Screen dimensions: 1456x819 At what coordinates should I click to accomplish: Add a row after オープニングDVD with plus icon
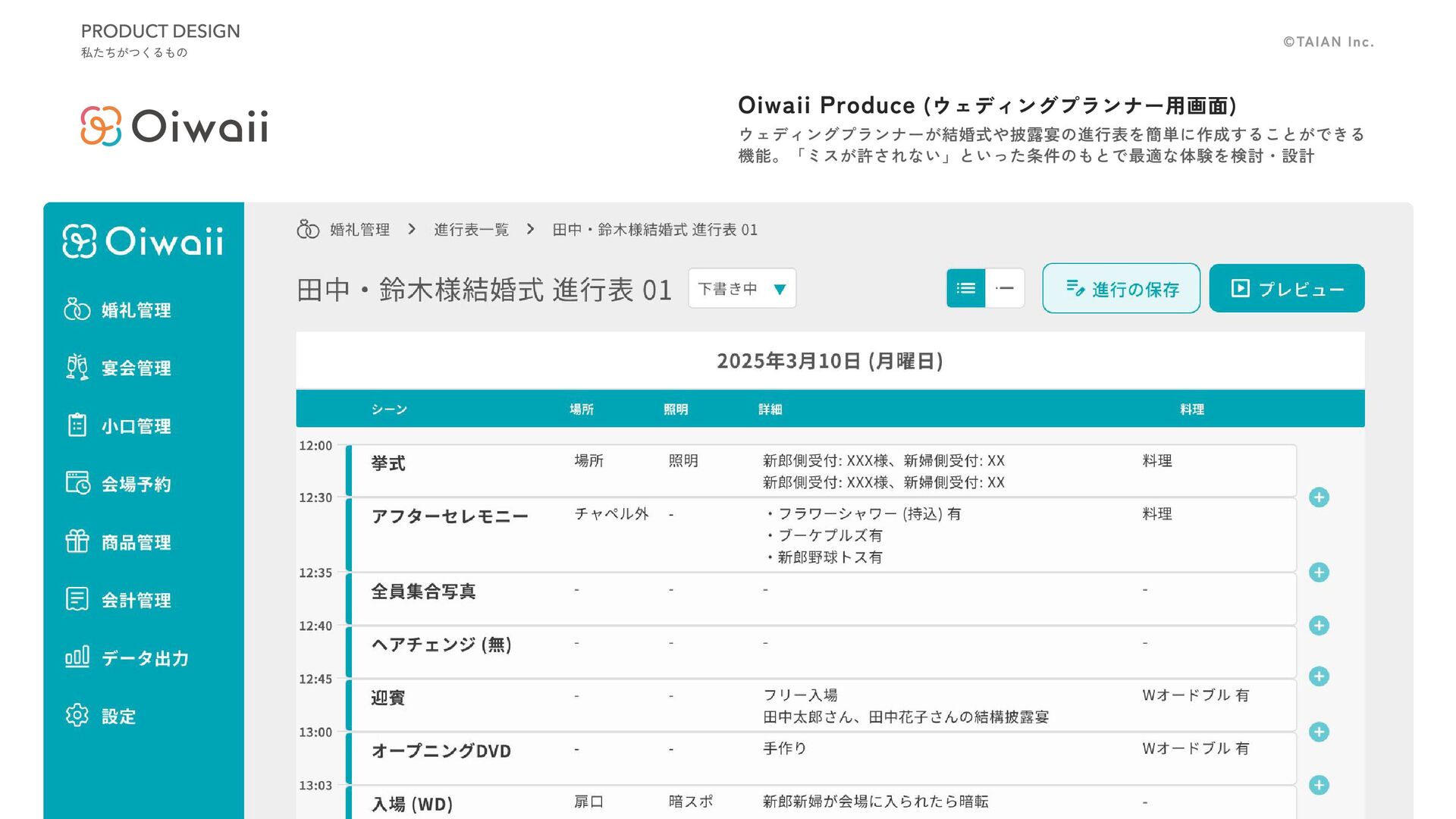point(1319,785)
